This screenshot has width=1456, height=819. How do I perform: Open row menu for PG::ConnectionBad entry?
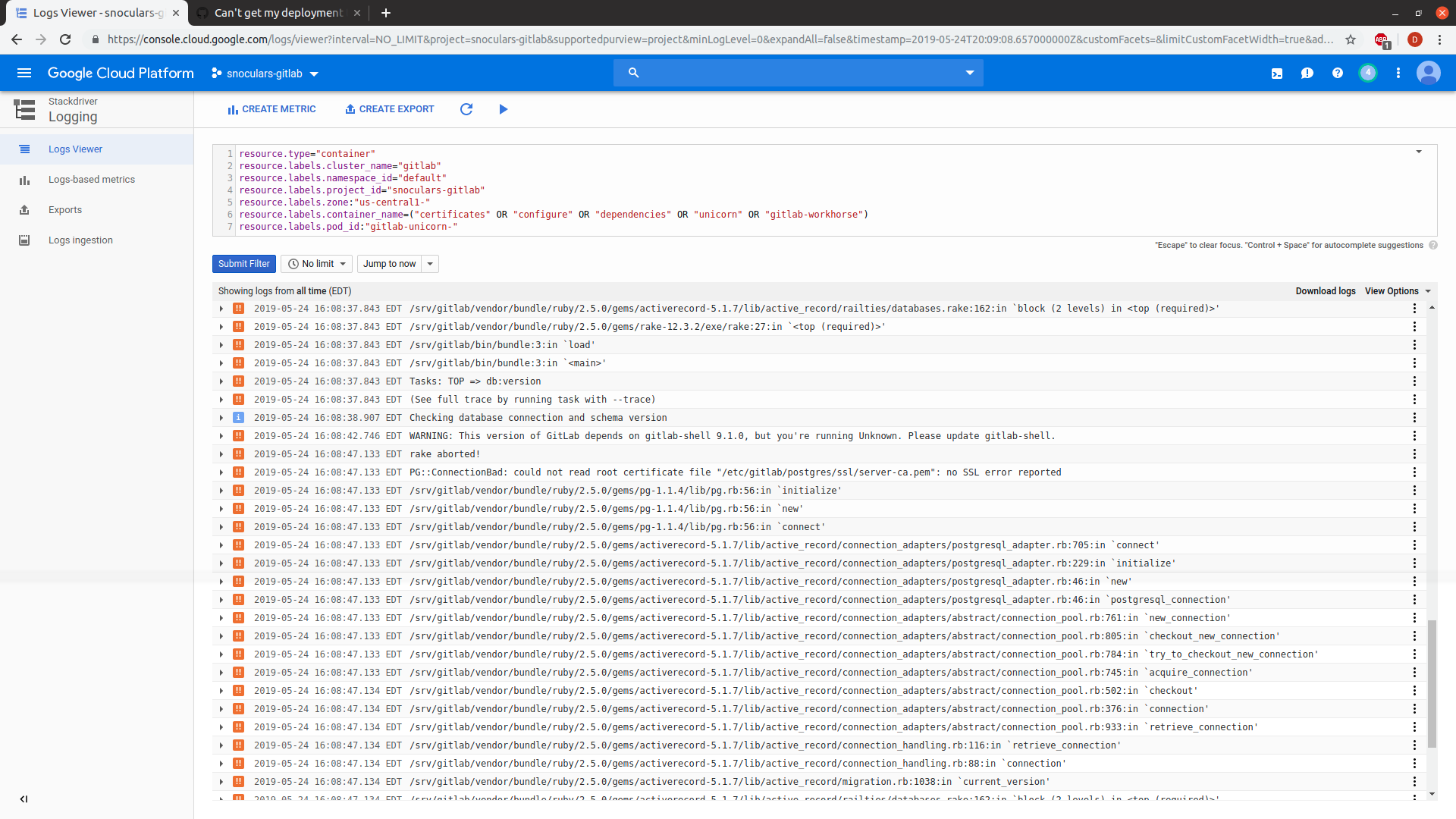pyautogui.click(x=1414, y=472)
